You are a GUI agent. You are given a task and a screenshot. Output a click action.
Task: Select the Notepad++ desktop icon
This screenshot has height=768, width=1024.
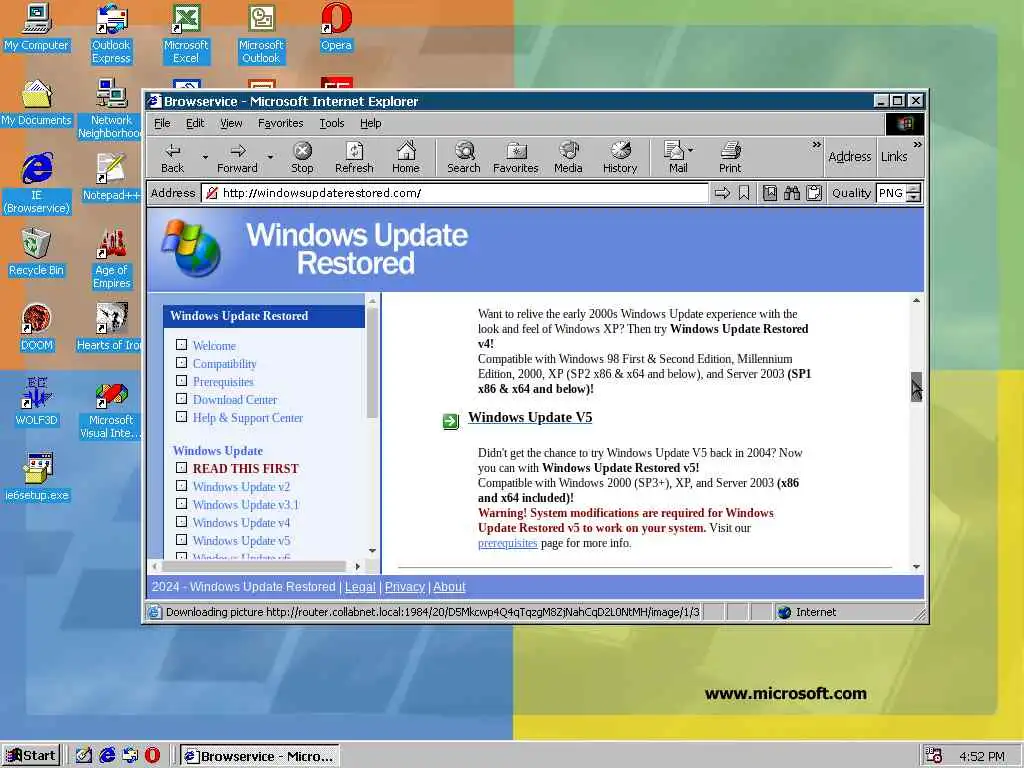pos(111,177)
